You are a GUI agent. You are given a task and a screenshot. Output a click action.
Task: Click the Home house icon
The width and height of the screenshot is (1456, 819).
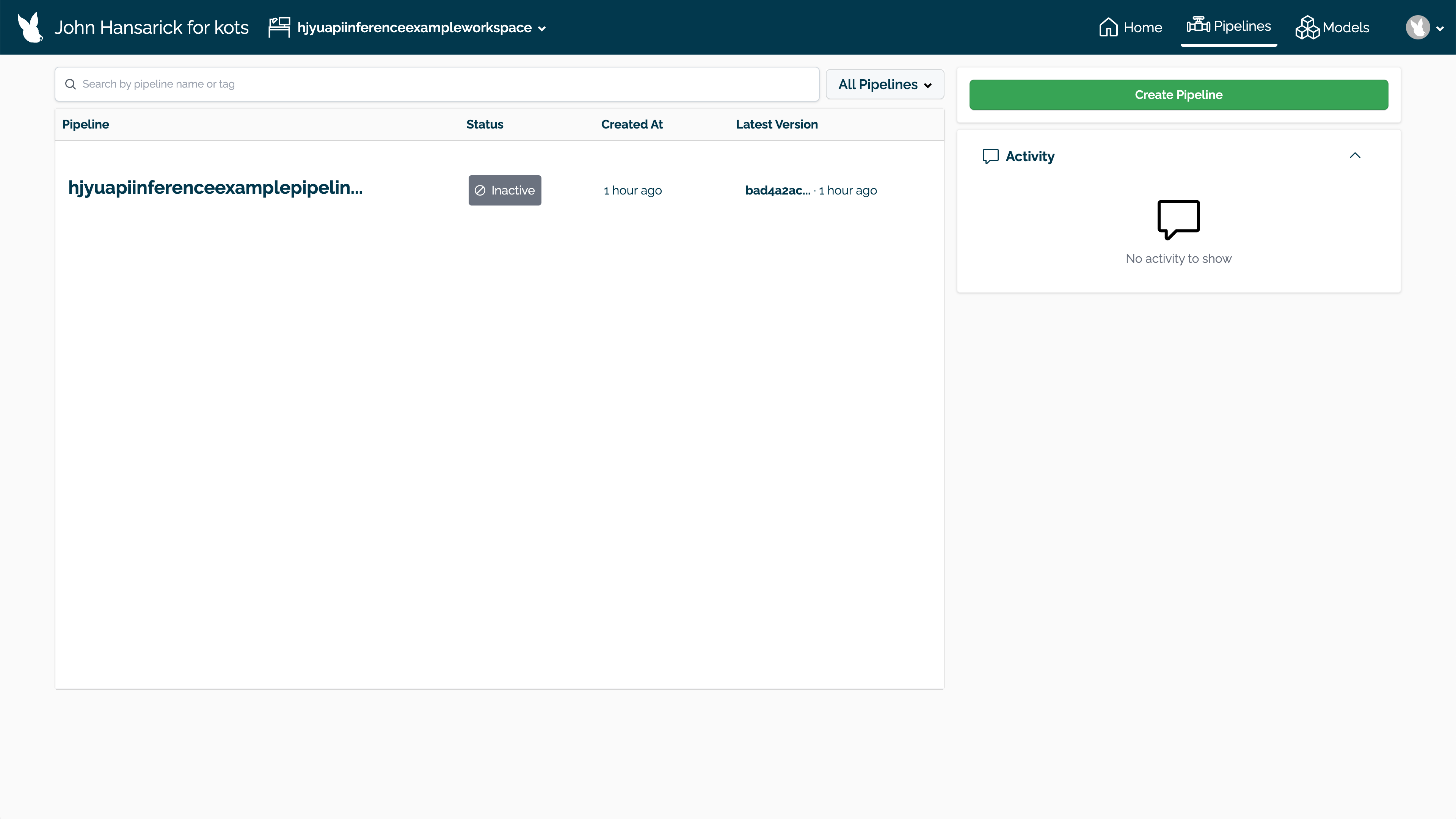[1108, 27]
